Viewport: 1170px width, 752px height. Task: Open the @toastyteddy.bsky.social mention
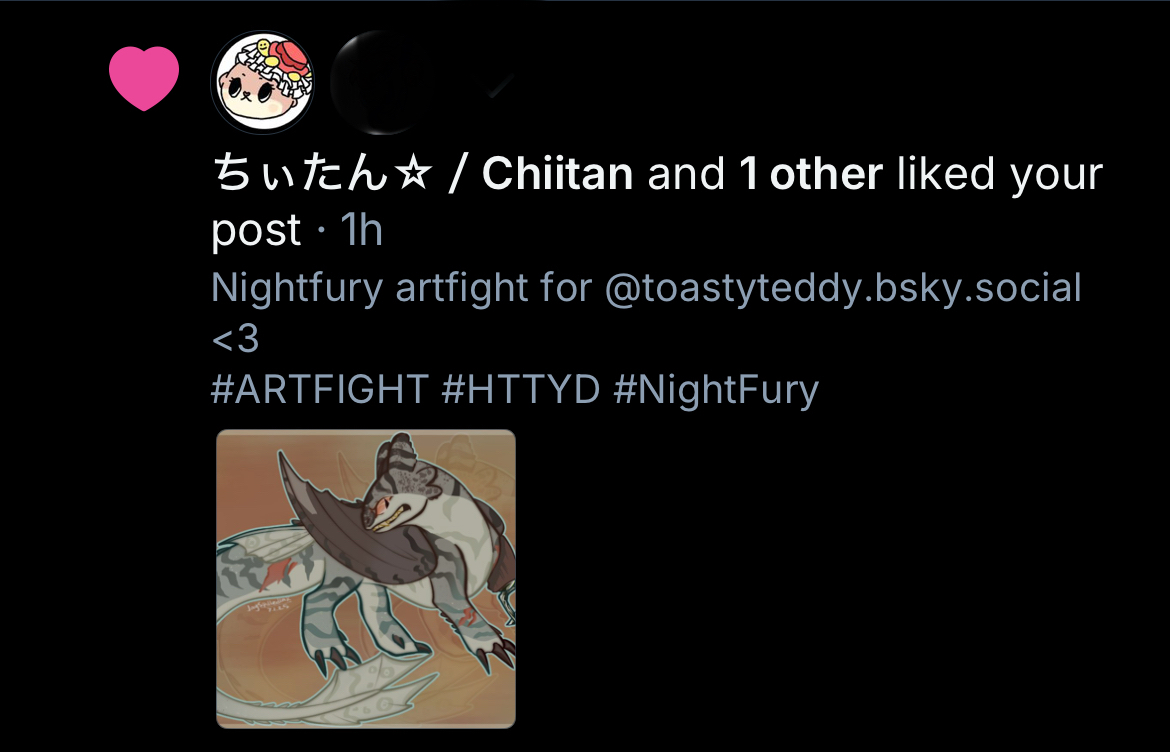(x=842, y=288)
